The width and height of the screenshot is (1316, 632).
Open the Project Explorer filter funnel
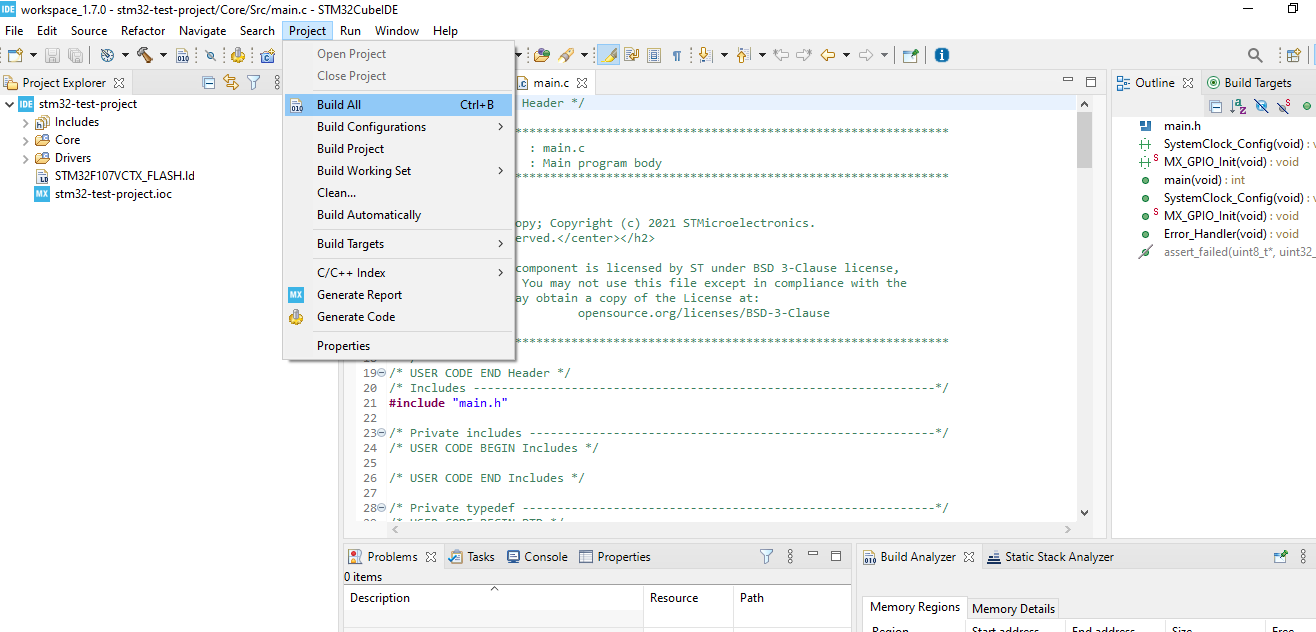(x=254, y=83)
